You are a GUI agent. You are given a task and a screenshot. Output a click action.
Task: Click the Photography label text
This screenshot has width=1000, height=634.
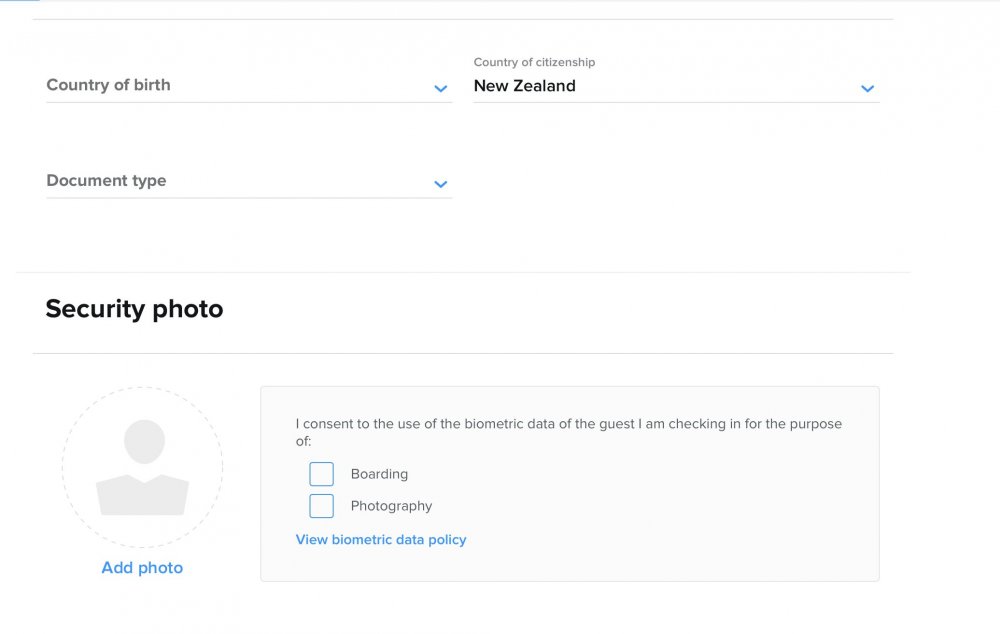pos(391,506)
